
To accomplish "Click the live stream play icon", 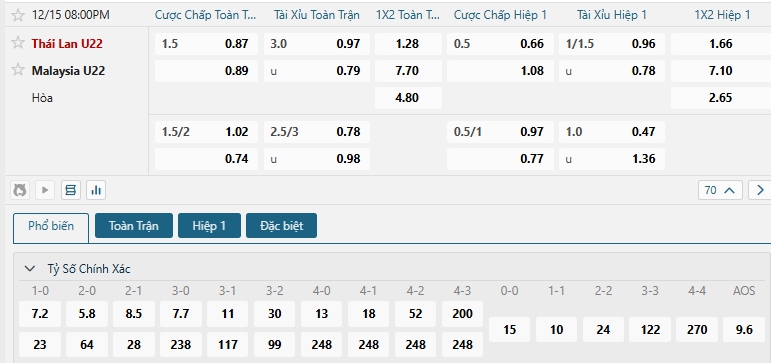I will coord(45,190).
